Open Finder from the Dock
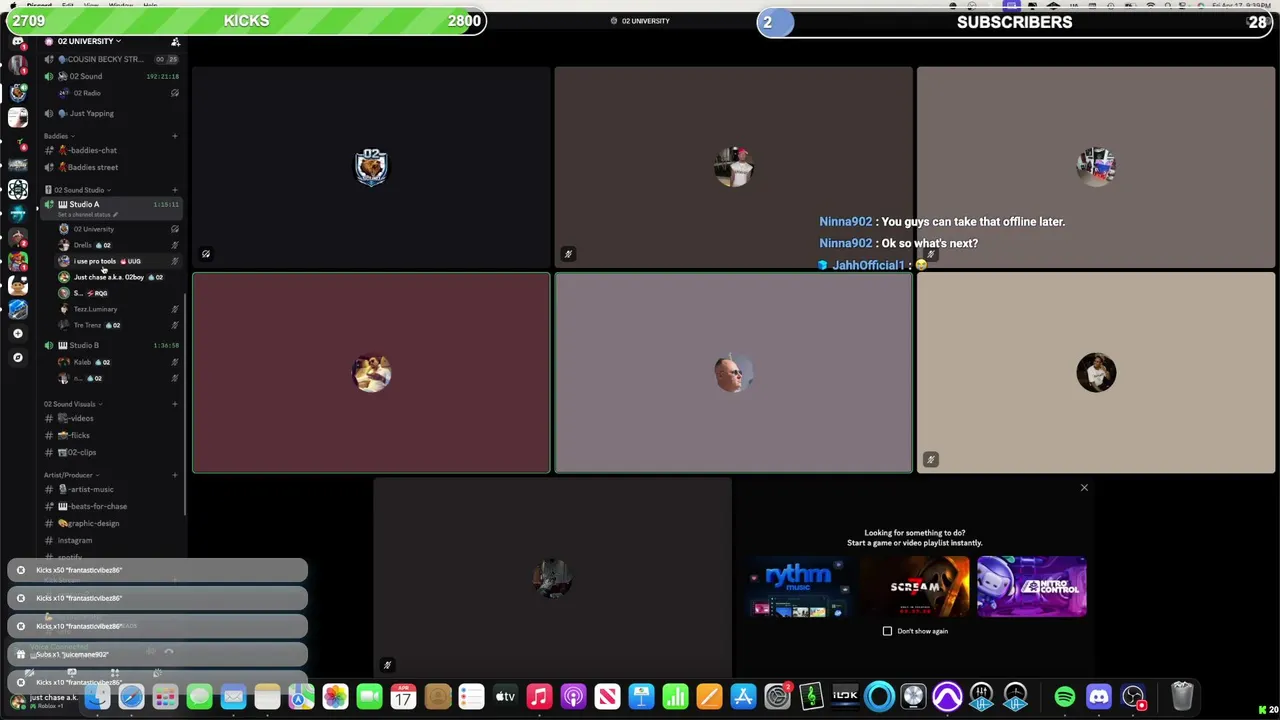Screen dimensions: 1280x720 click(x=97, y=697)
